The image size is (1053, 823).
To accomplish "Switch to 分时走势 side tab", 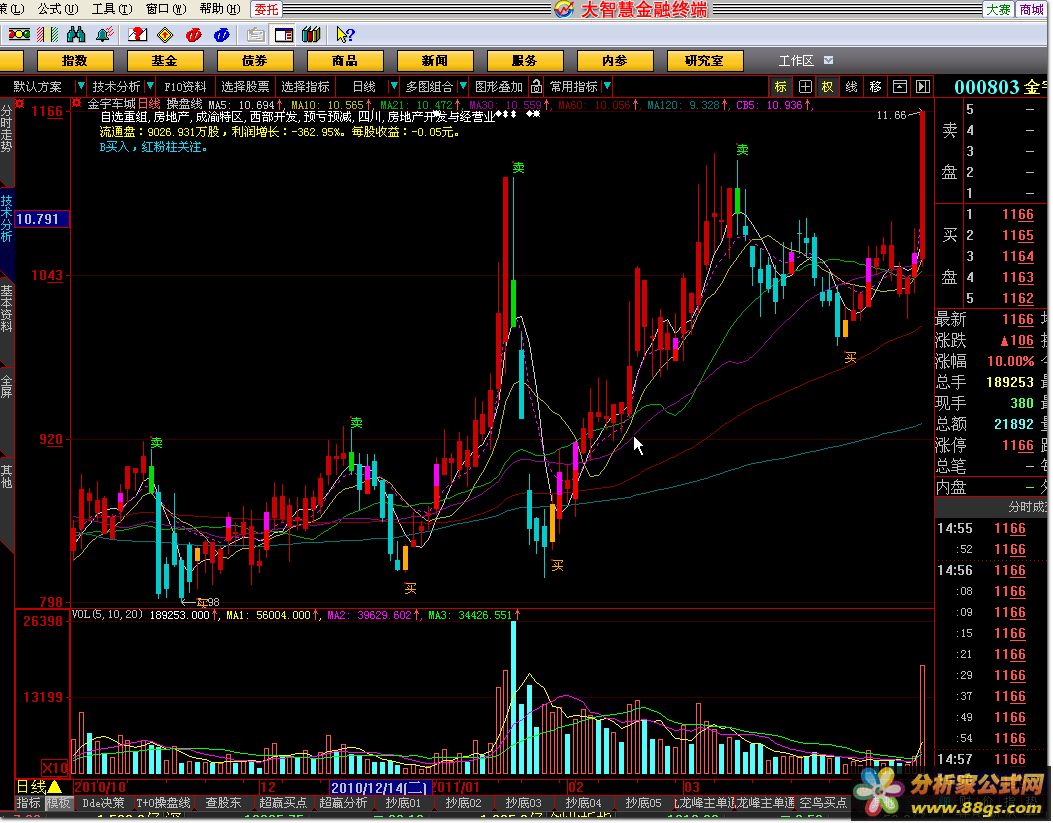I will pos(6,129).
